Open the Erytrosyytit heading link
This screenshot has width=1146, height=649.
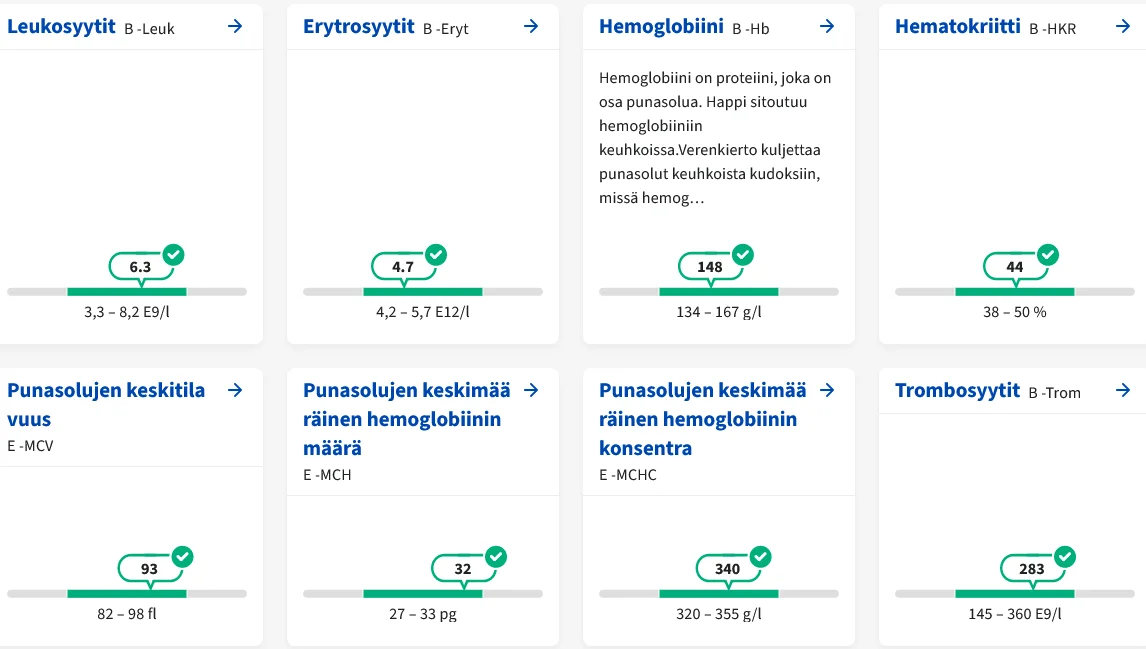point(358,27)
